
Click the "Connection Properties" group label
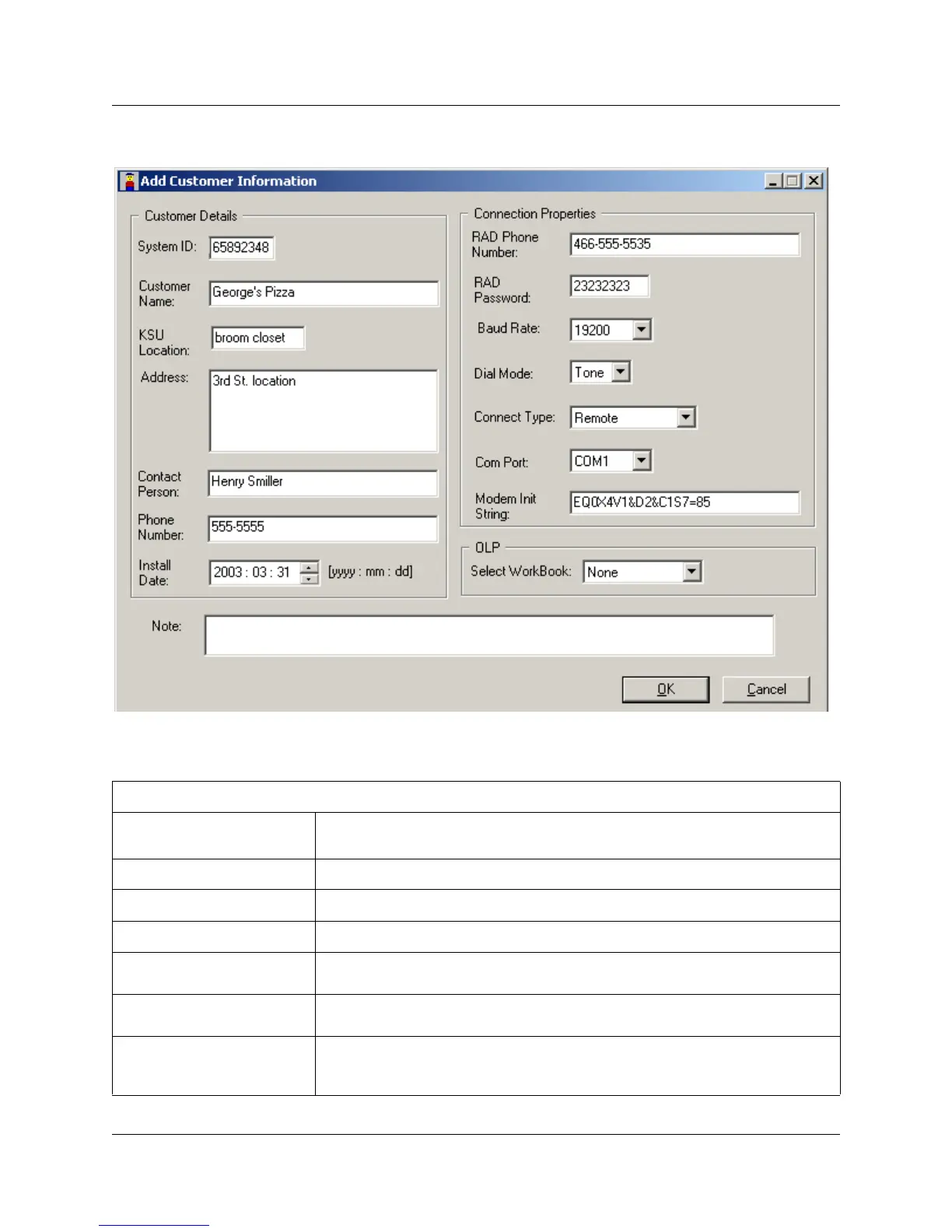click(534, 214)
